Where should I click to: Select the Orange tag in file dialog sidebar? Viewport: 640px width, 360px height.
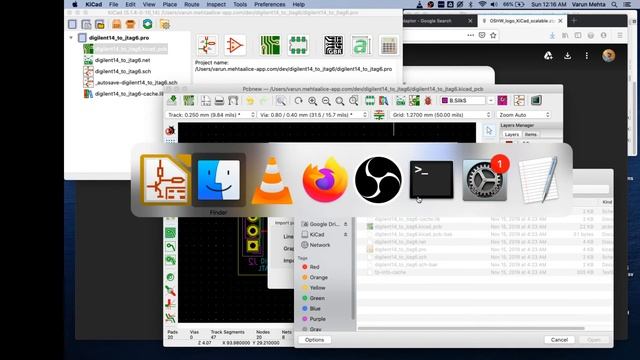pyautogui.click(x=318, y=277)
